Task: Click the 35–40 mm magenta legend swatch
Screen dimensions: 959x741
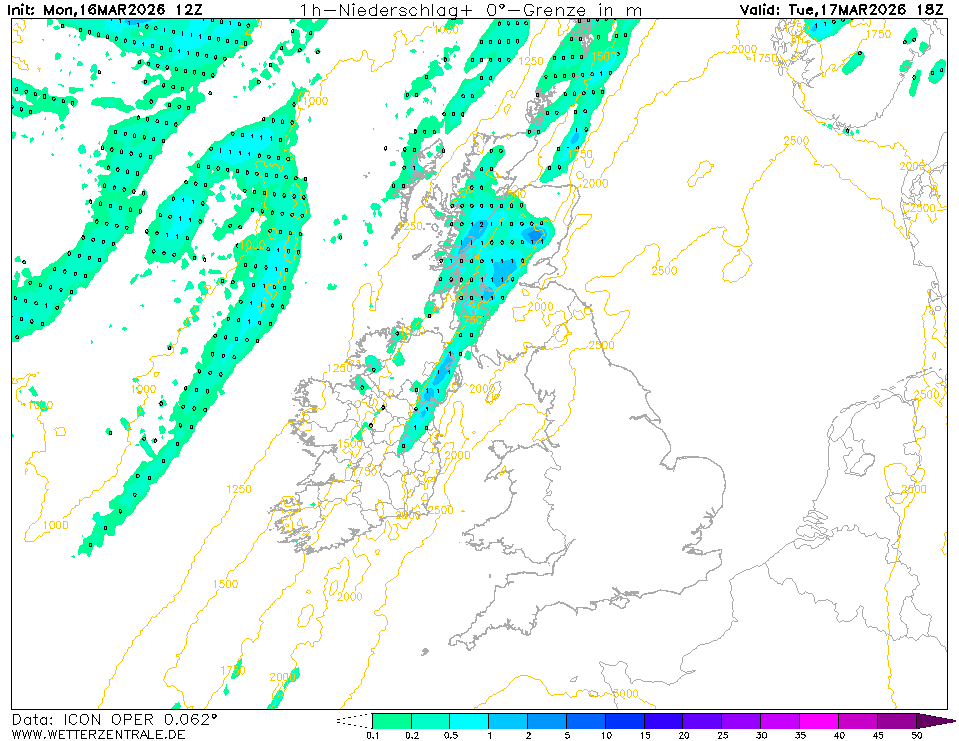Action: click(x=820, y=720)
